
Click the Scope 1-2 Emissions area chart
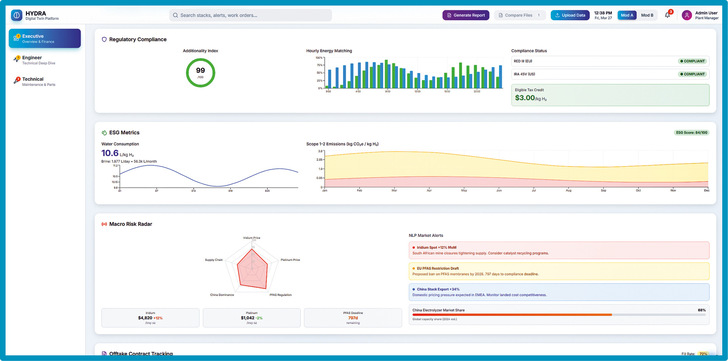[x=516, y=169]
